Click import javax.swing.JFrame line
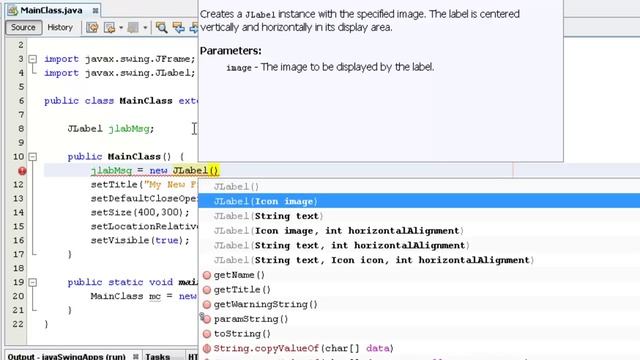The image size is (640, 360). pos(120,59)
